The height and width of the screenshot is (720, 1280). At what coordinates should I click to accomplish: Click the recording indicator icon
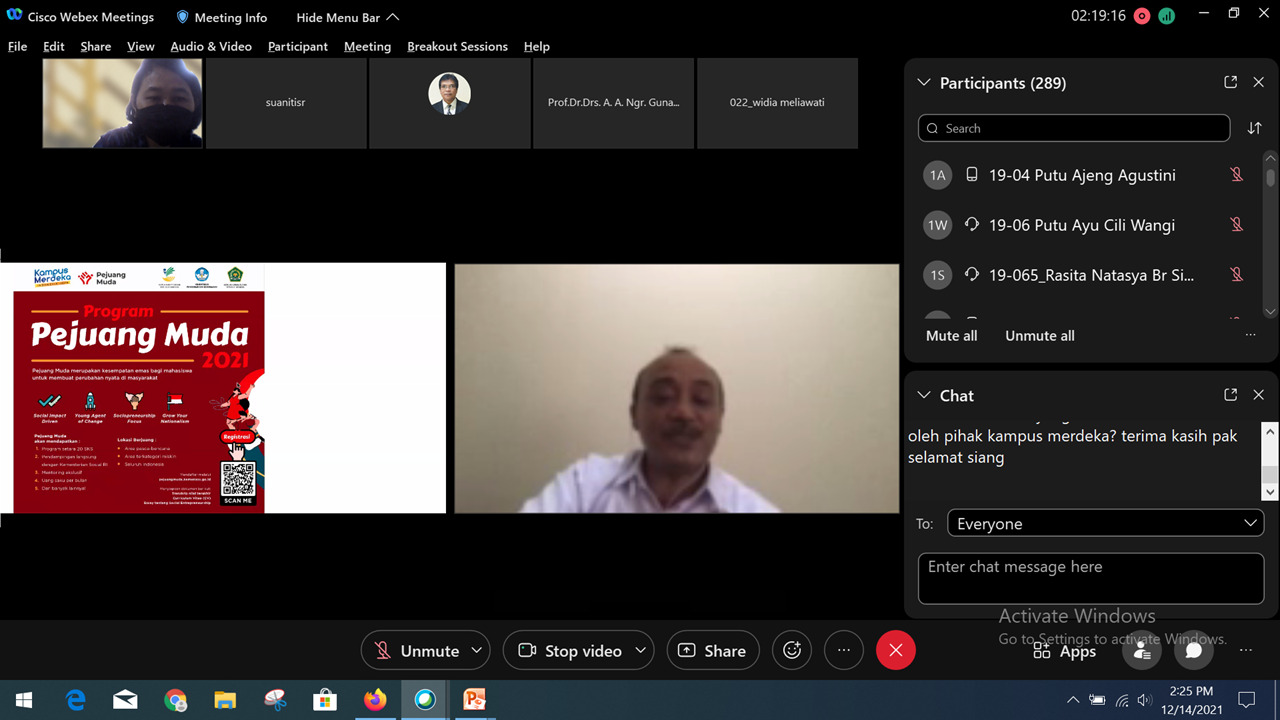tap(1142, 16)
